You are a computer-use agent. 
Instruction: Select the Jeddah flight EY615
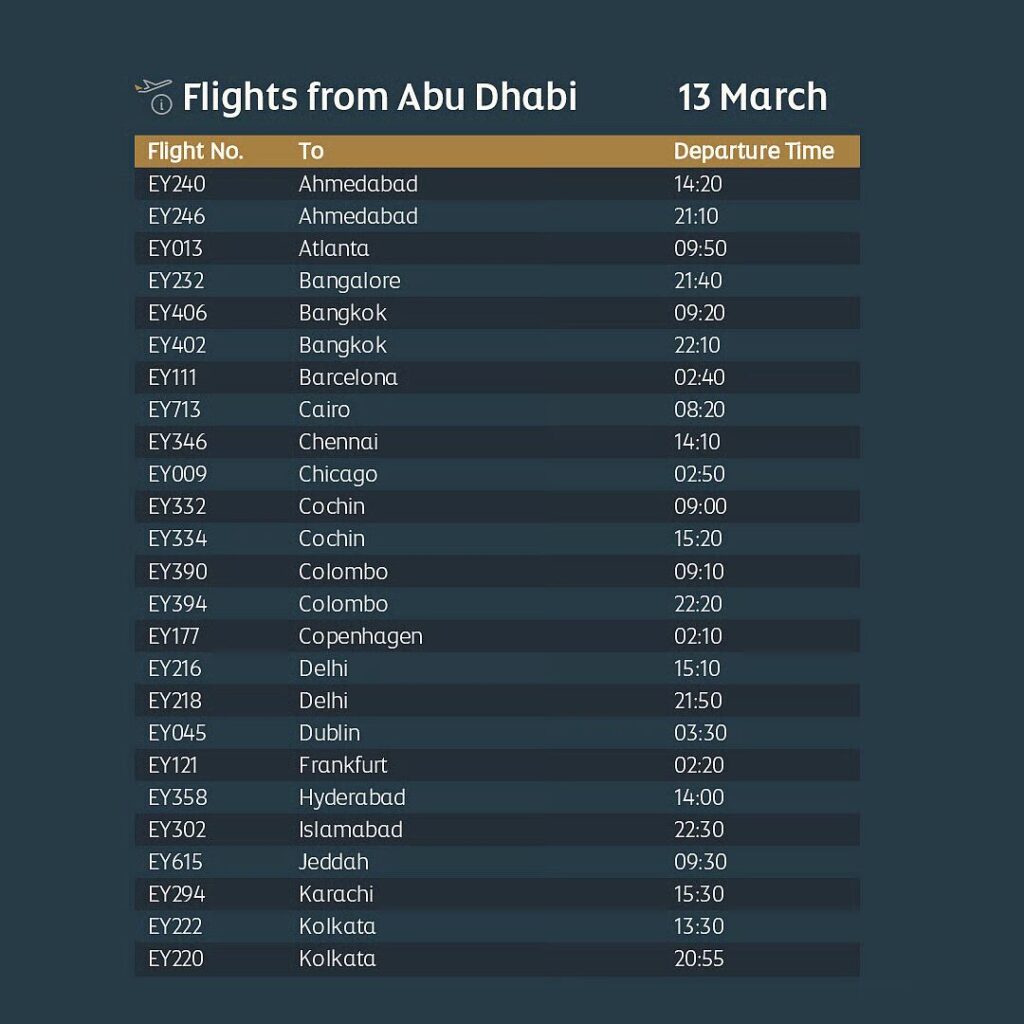tap(175, 862)
